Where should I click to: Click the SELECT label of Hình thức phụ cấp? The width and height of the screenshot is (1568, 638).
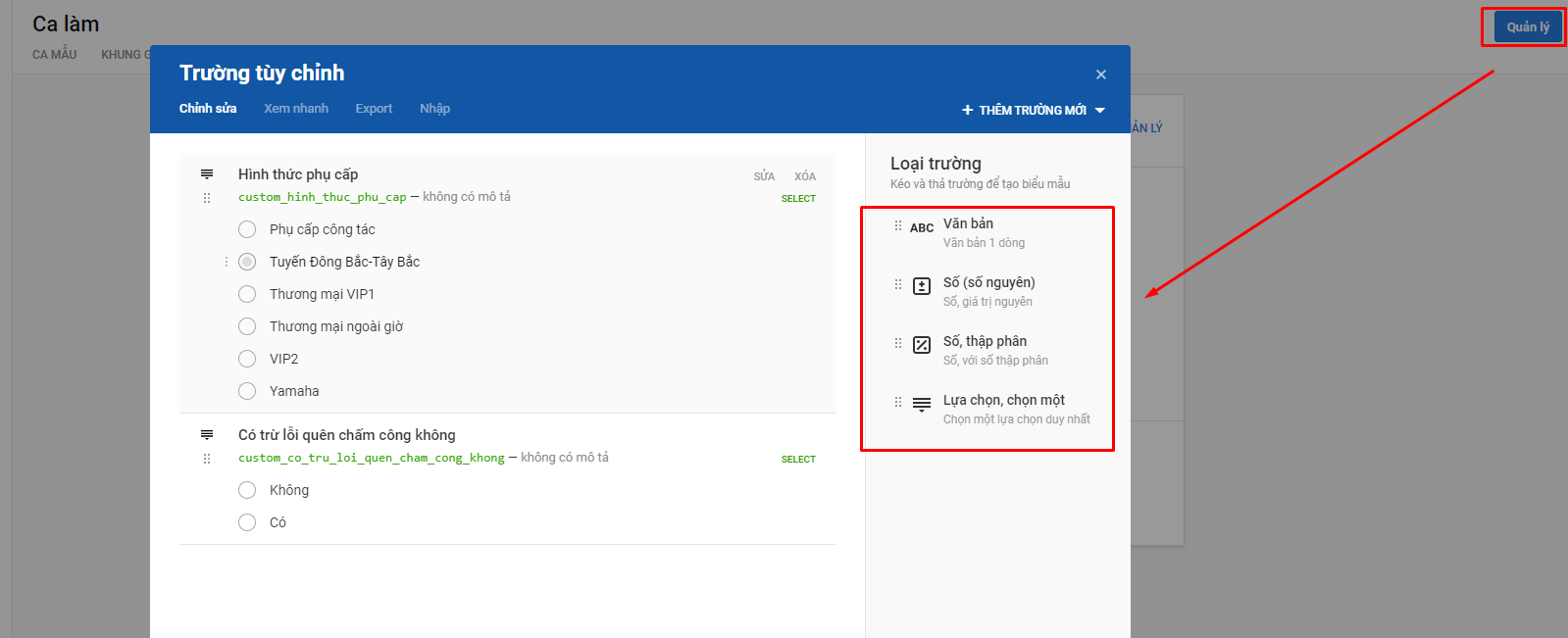tap(798, 199)
